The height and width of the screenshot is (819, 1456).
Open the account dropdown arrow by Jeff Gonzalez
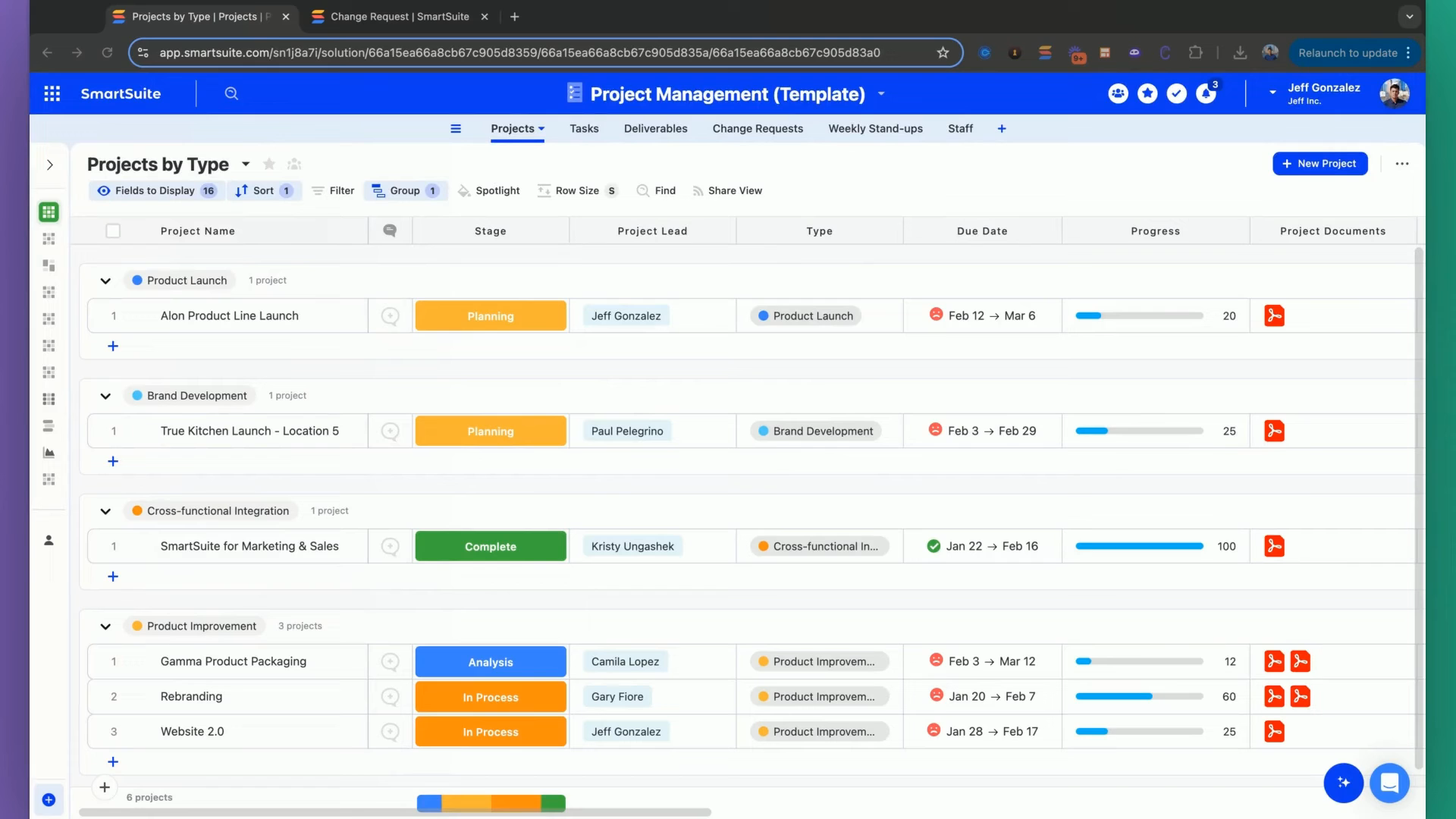click(1272, 93)
